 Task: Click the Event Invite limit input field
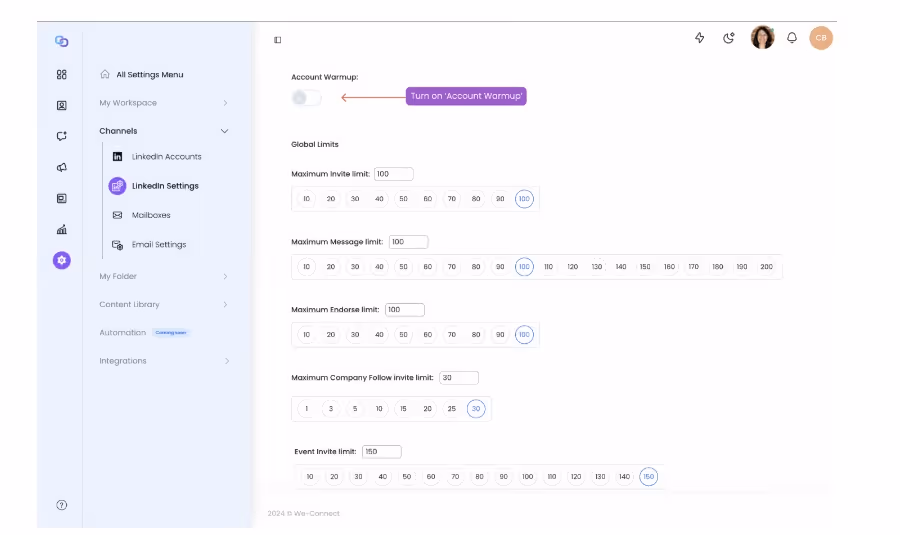pyautogui.click(x=382, y=452)
